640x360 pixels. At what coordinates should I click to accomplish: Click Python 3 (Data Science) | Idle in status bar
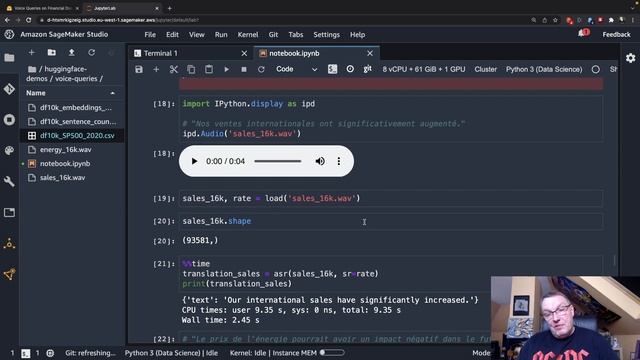point(171,353)
